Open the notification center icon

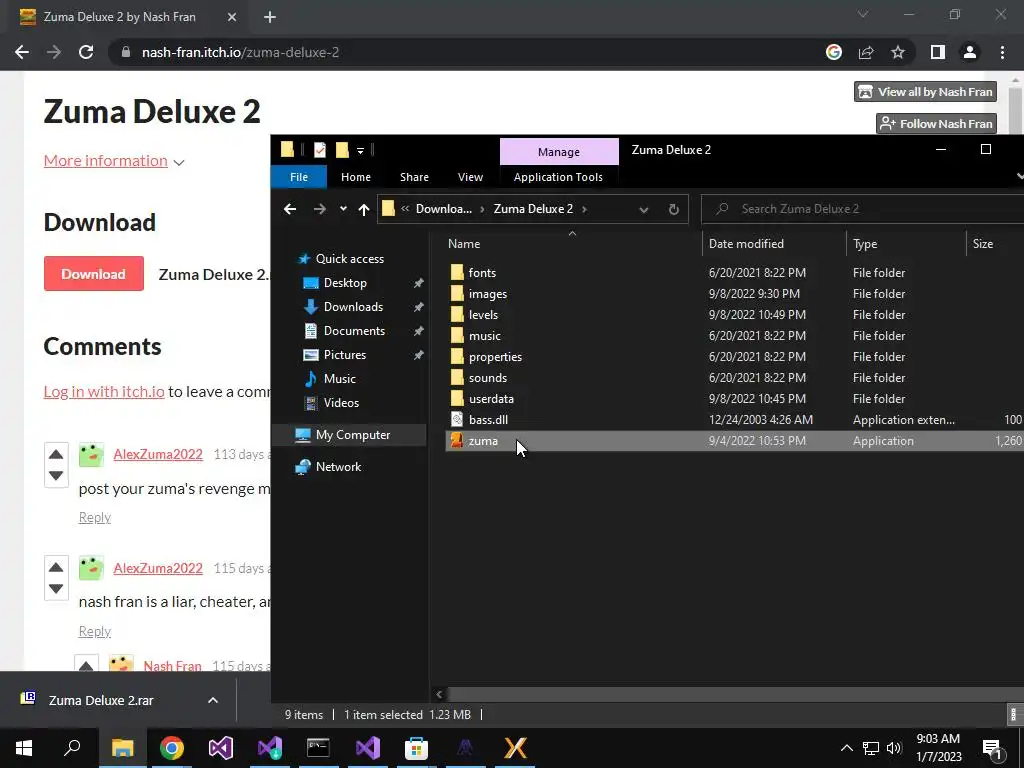[993, 748]
